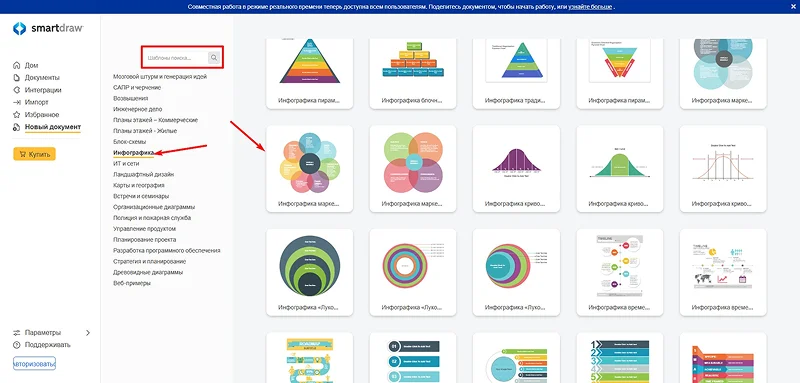Open the purple bell curve infographic template
This screenshot has height=383, width=800.
pos(516,169)
